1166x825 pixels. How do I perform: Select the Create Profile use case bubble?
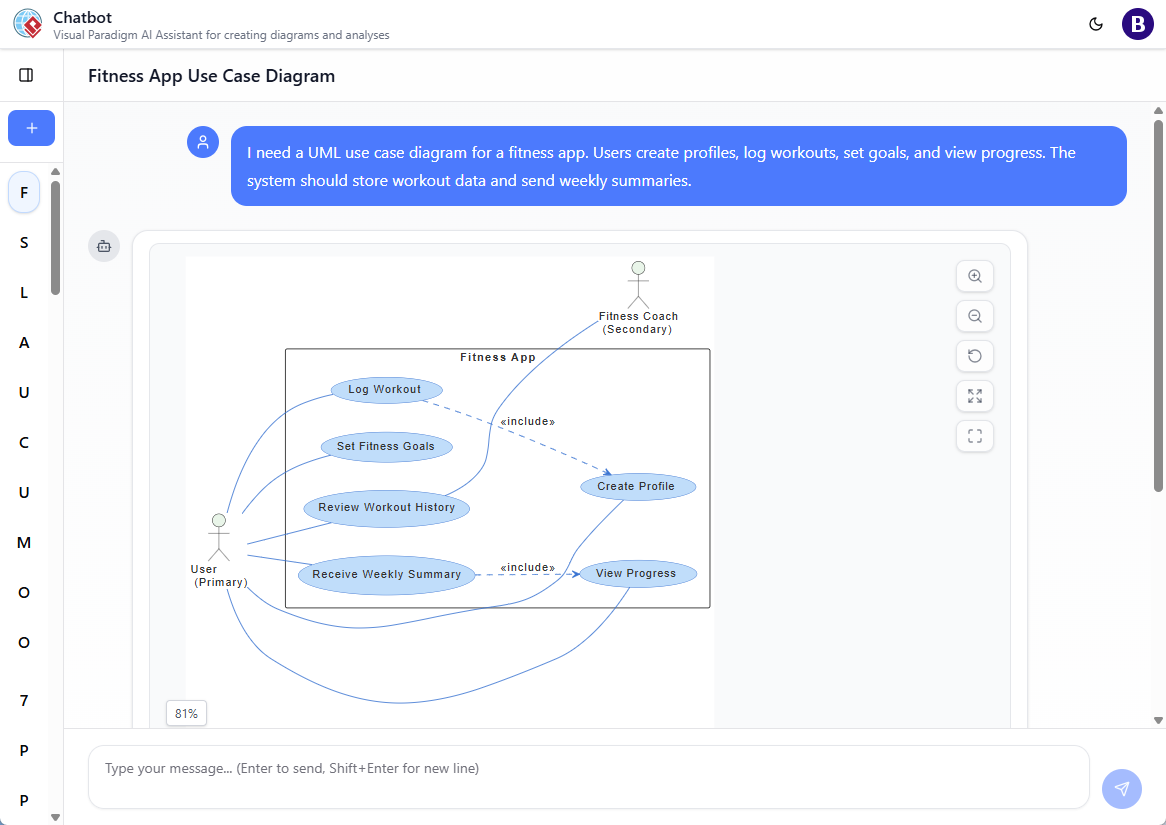coord(637,486)
